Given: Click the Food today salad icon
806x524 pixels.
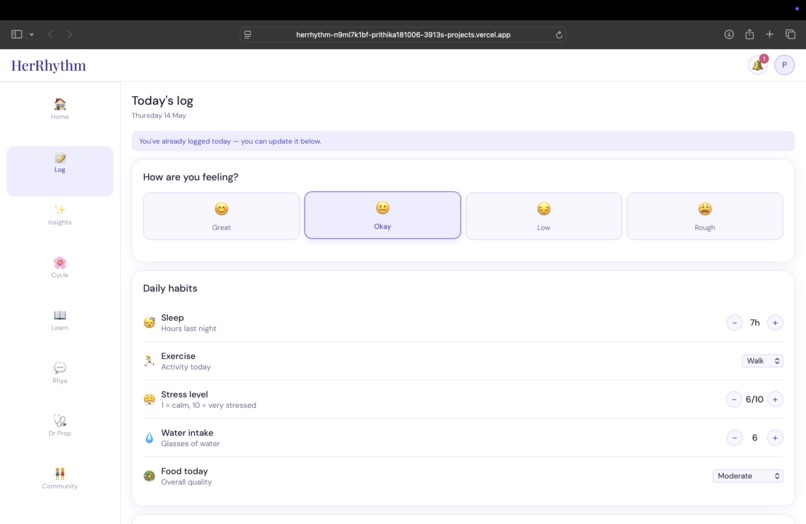Looking at the screenshot, I should [149, 476].
